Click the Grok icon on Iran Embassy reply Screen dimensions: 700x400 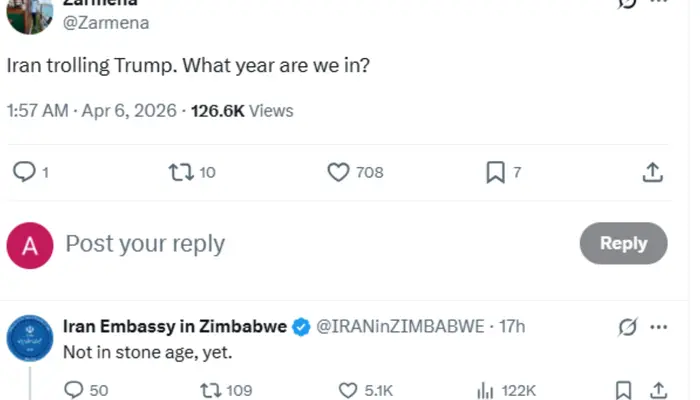pos(628,327)
